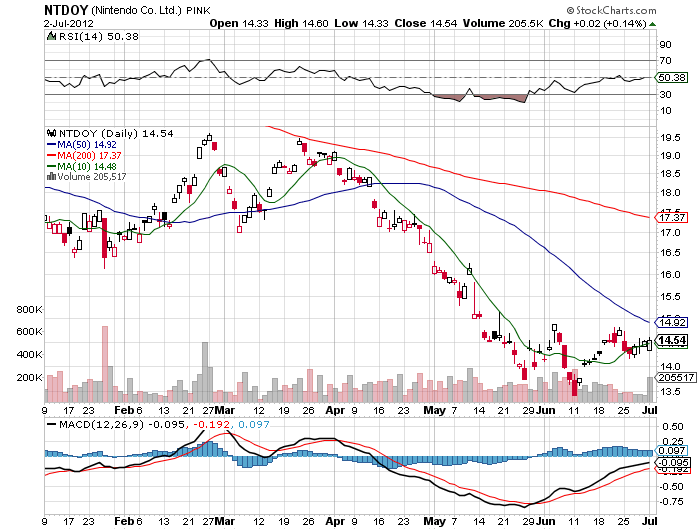
Task: Click the black MACD line swatch in the legend
Action: [x=51, y=424]
